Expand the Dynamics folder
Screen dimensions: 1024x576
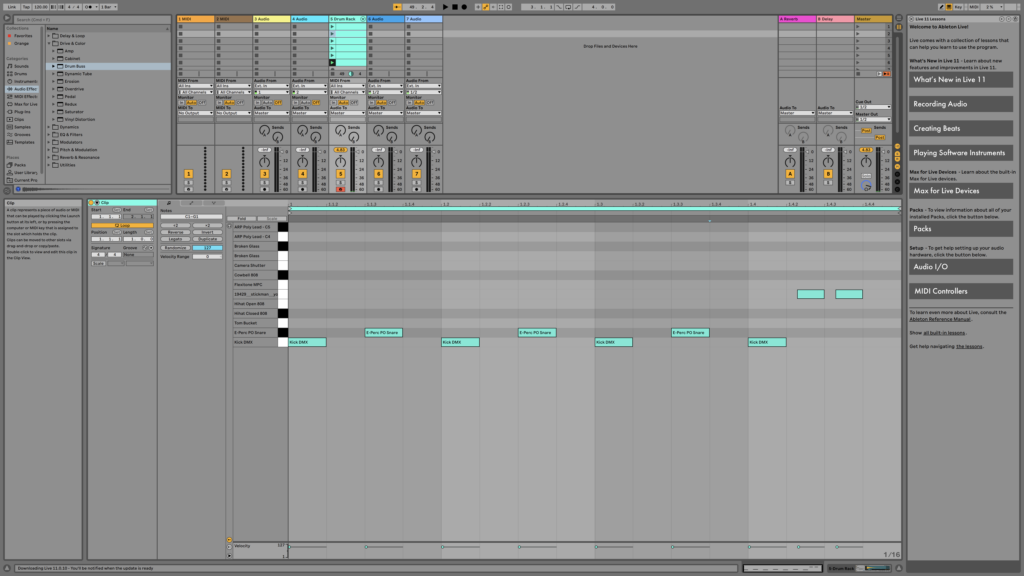tap(49, 127)
